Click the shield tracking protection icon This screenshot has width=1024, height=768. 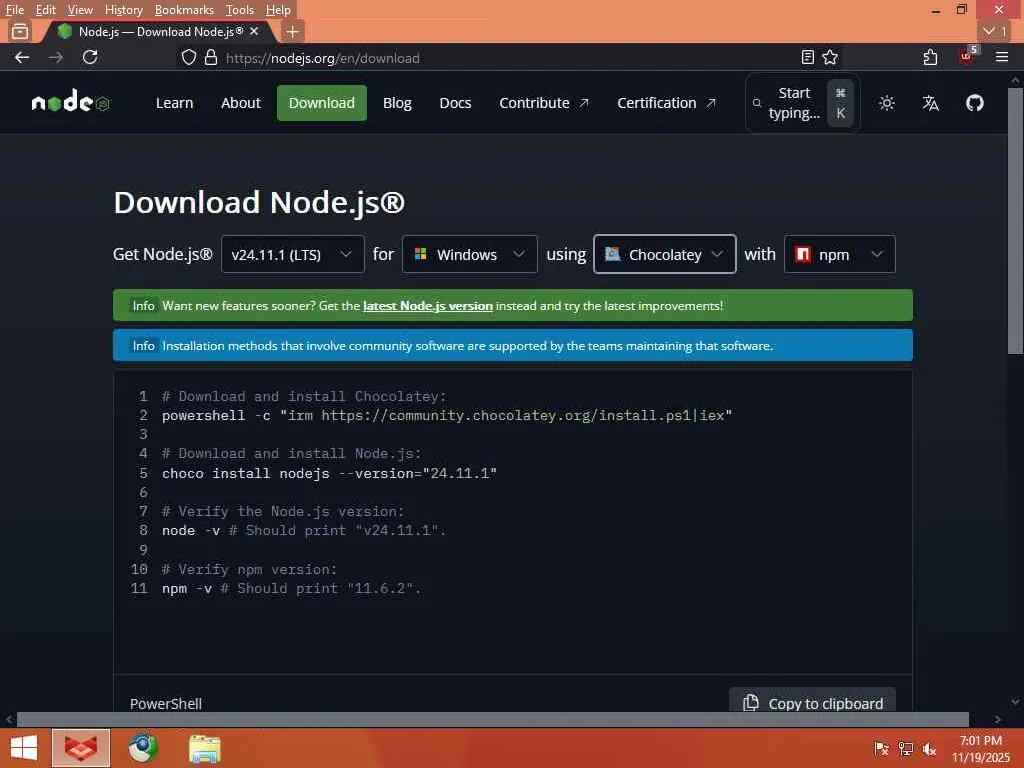click(189, 57)
